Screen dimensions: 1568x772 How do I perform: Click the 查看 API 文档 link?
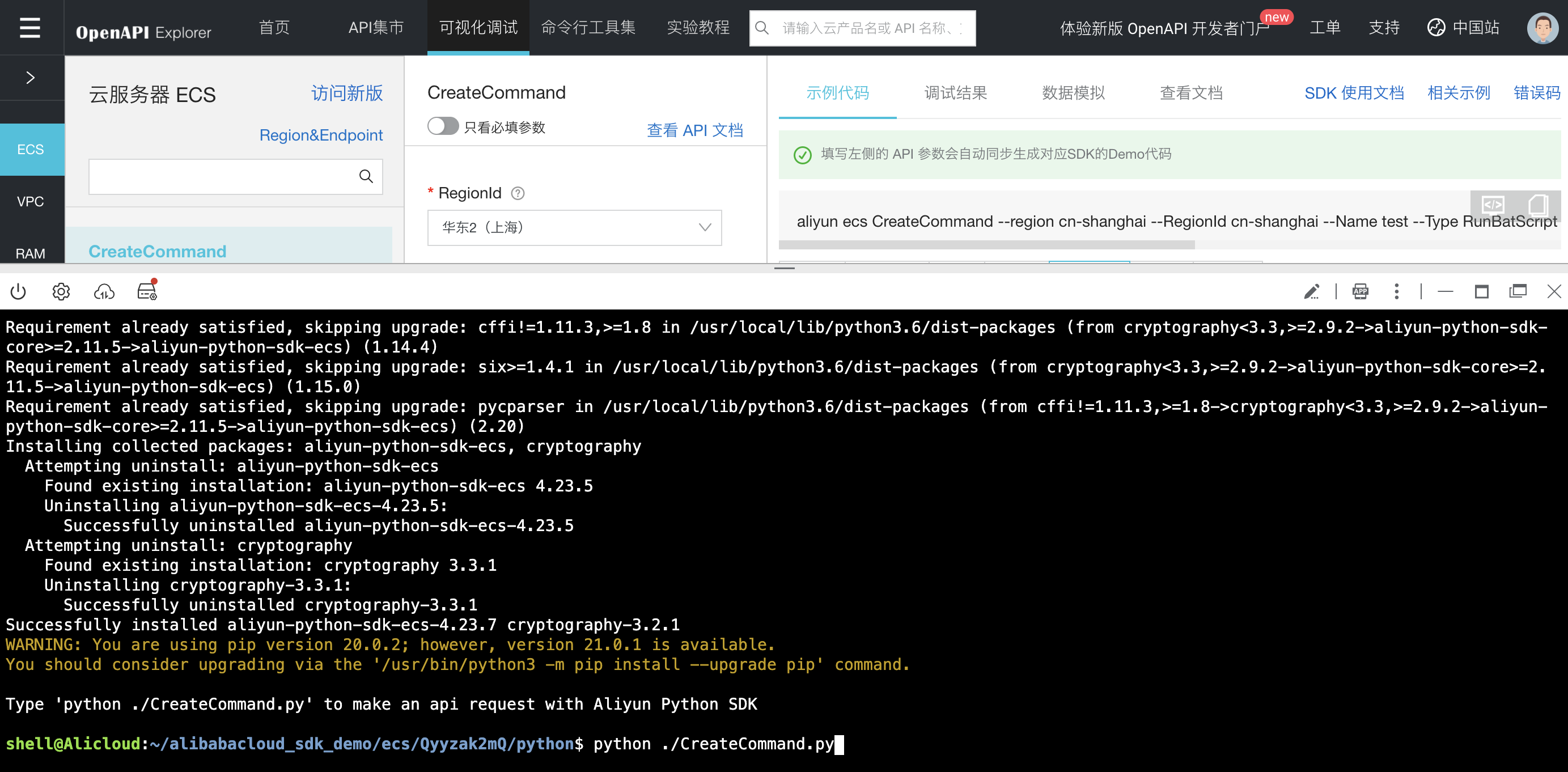694,130
